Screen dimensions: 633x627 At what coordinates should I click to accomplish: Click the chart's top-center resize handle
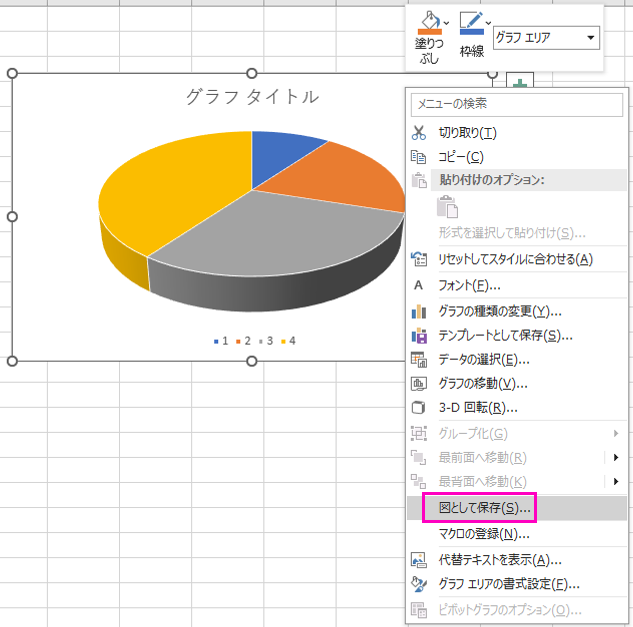(x=252, y=73)
